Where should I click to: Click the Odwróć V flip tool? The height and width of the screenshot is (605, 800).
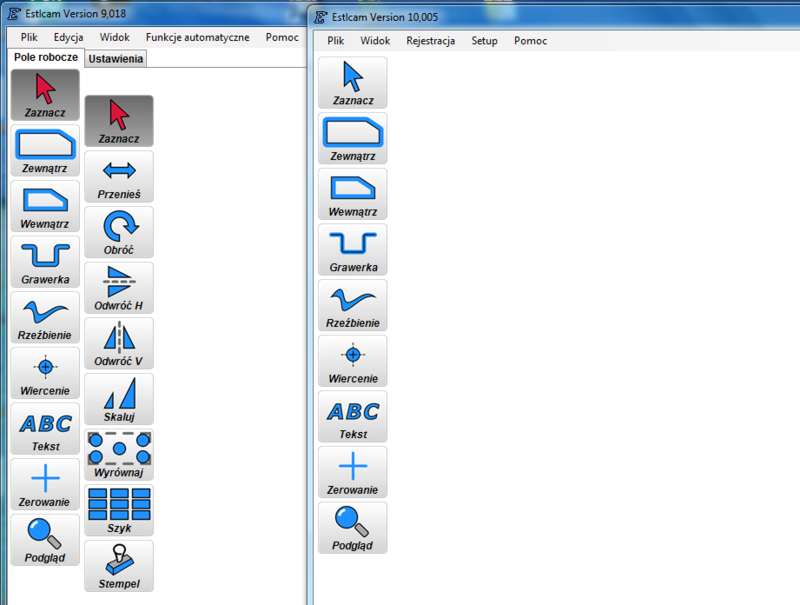point(119,343)
